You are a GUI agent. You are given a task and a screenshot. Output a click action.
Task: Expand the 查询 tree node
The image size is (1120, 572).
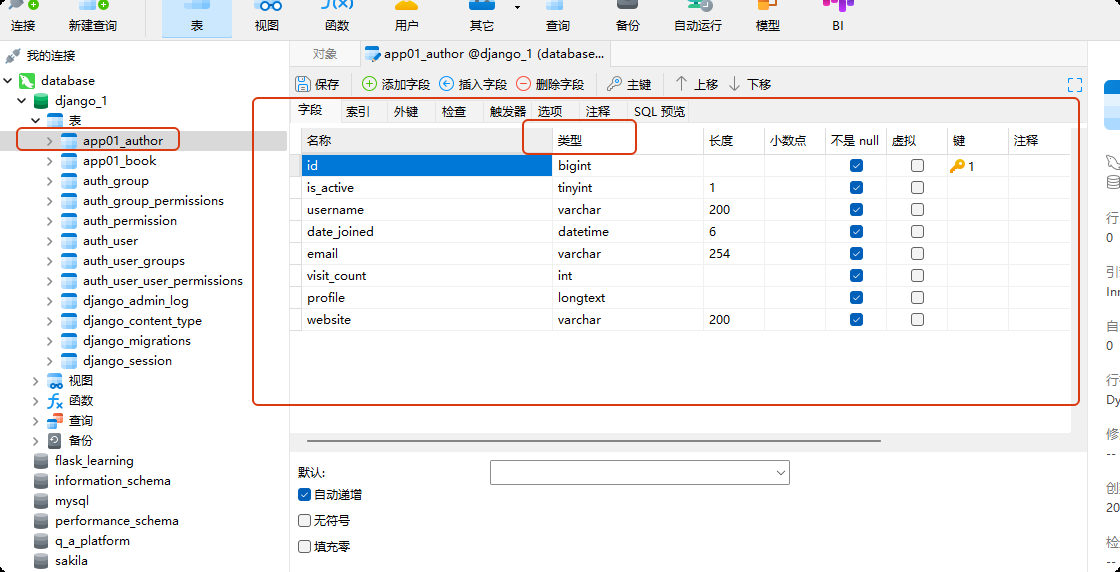(35, 421)
